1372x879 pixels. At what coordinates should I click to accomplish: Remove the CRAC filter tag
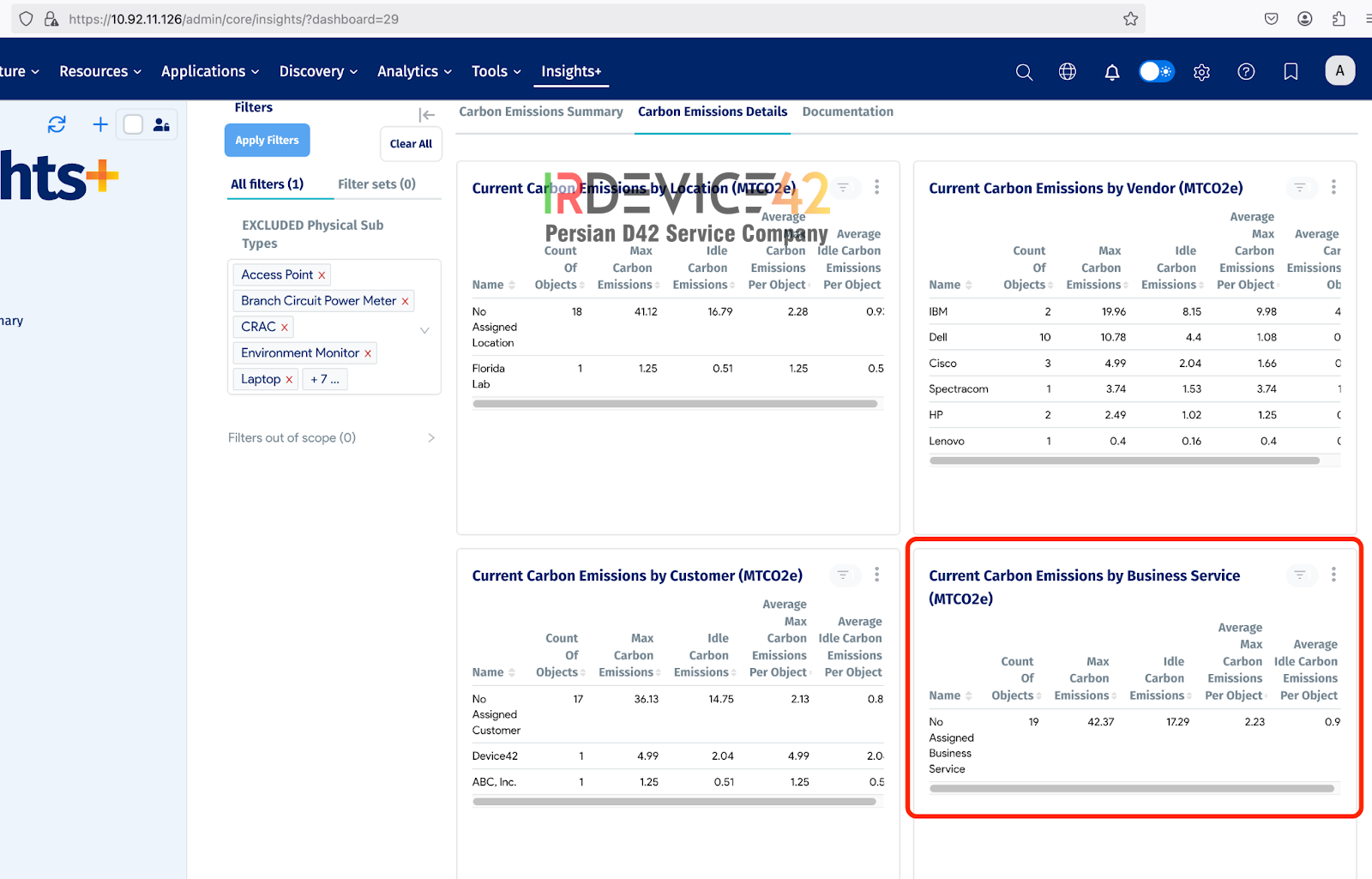coord(284,328)
